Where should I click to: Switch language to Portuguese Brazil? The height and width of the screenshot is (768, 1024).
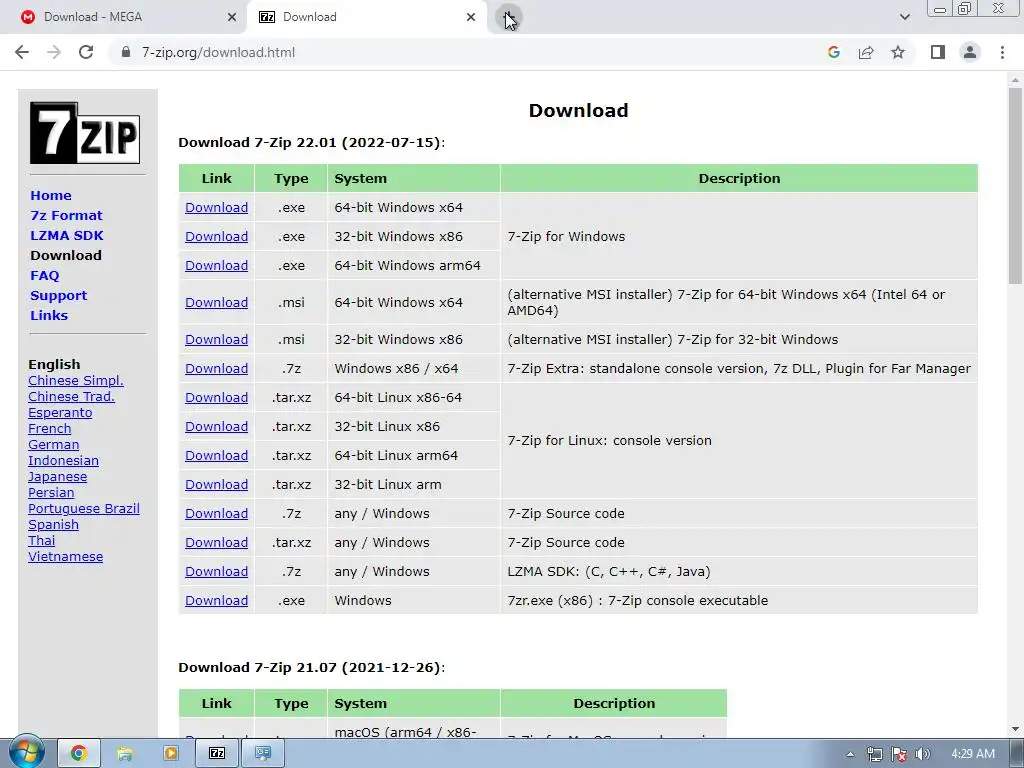pyautogui.click(x=84, y=509)
